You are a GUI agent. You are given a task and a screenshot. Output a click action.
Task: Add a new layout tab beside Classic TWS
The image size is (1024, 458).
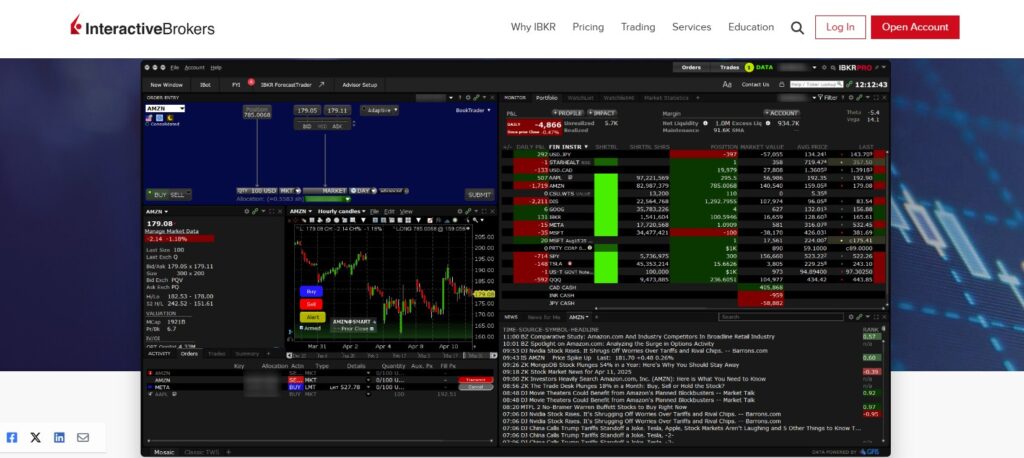pos(228,451)
